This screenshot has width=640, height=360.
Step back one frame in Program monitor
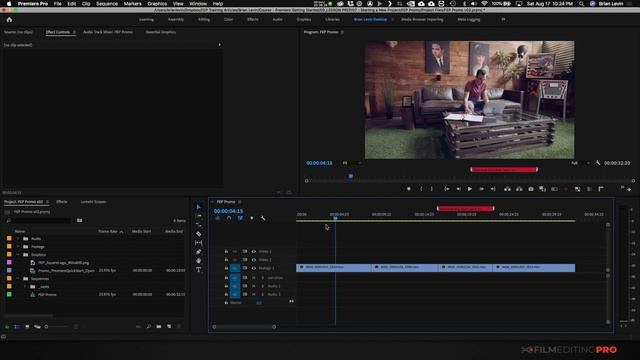(x=458, y=189)
